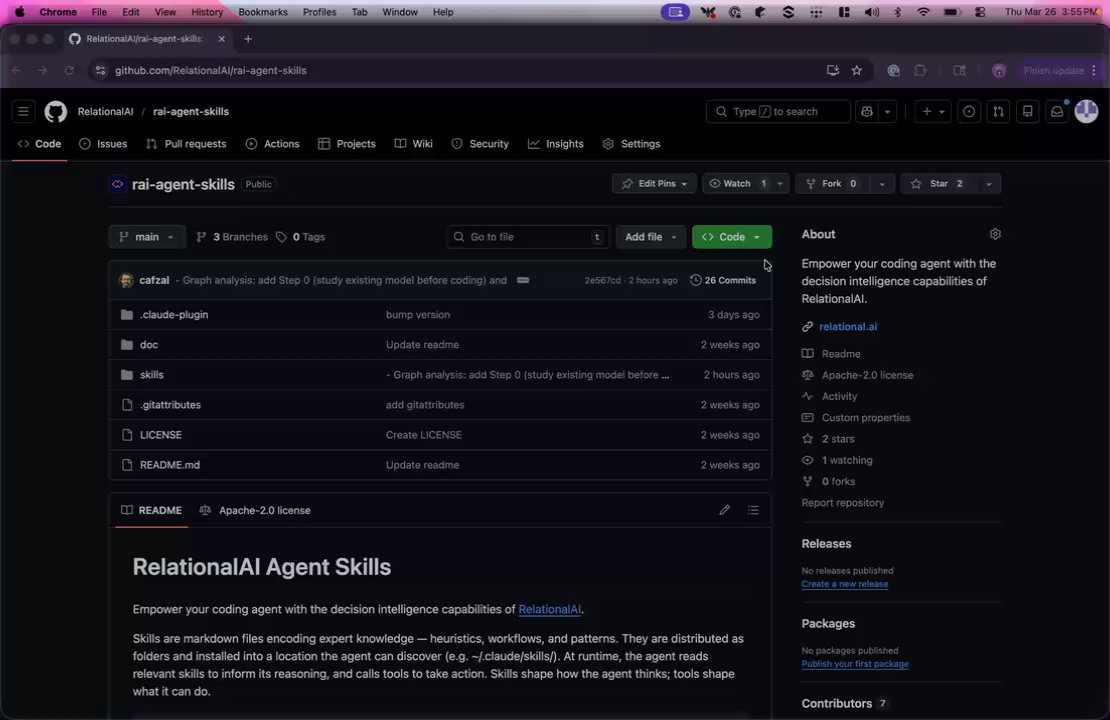This screenshot has width=1110, height=720.
Task: Expand the Copilot dropdown arrow in header
Action: [x=887, y=111]
